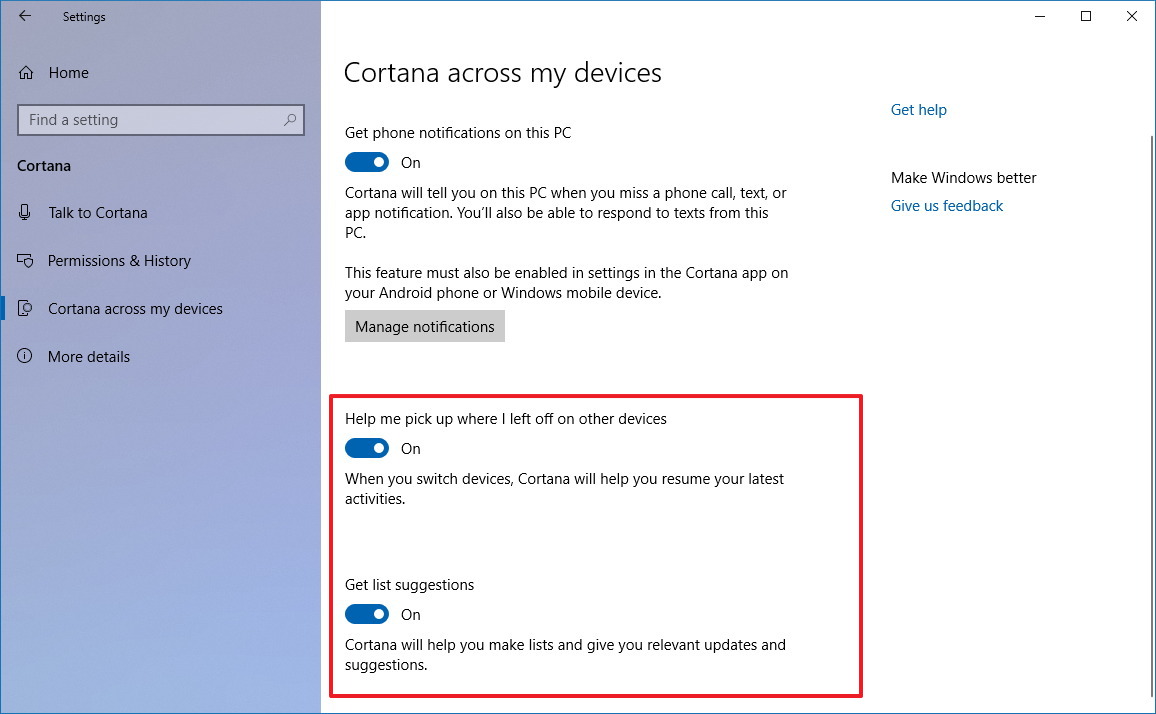Click the Cortana section header in sidebar
Image resolution: width=1156 pixels, height=714 pixels.
[44, 166]
